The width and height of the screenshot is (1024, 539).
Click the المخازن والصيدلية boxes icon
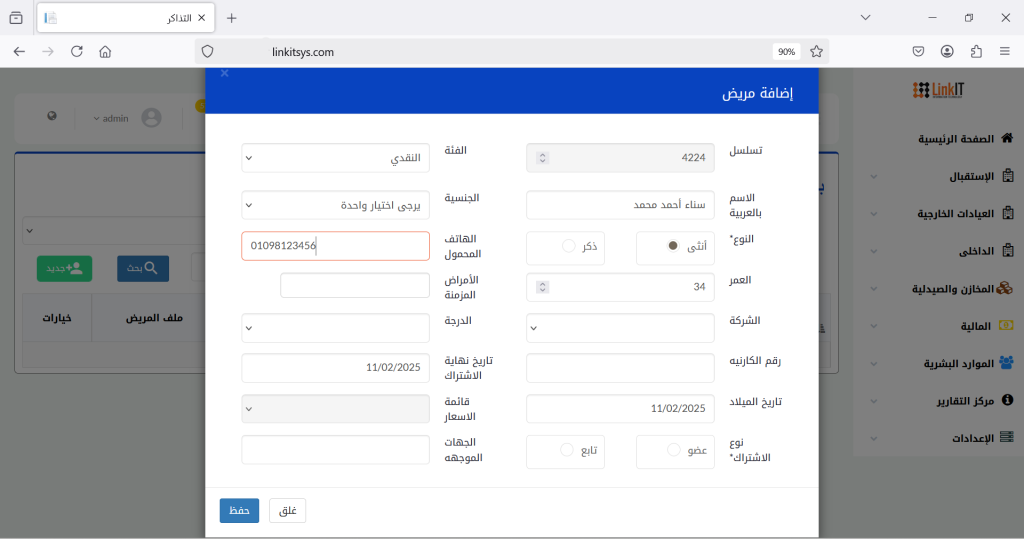[x=1006, y=288]
